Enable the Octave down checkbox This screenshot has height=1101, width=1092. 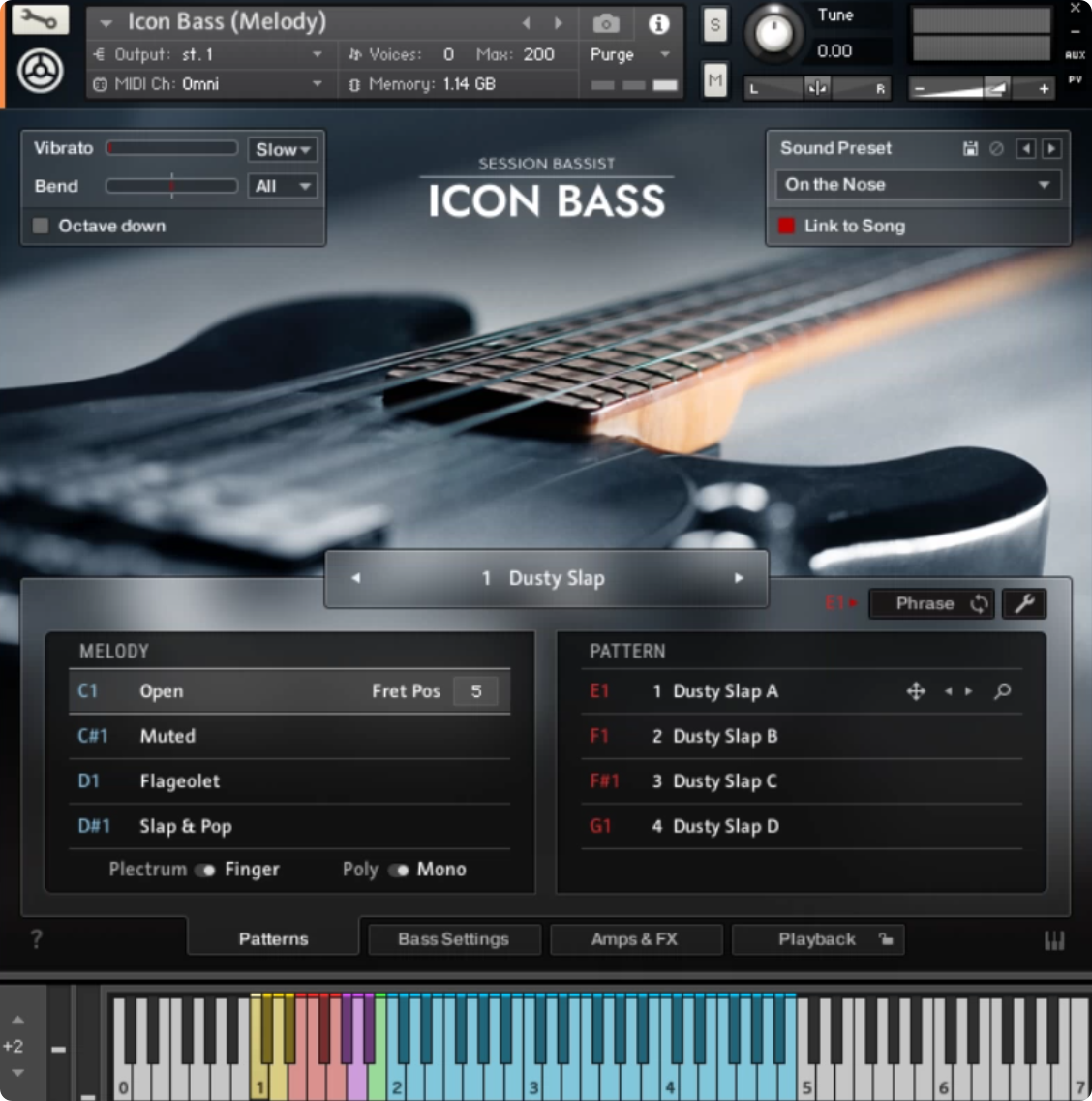(x=41, y=226)
